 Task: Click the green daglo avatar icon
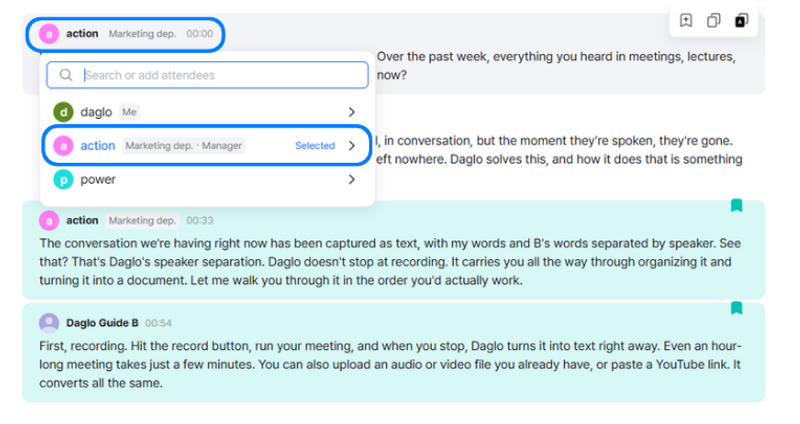click(63, 112)
